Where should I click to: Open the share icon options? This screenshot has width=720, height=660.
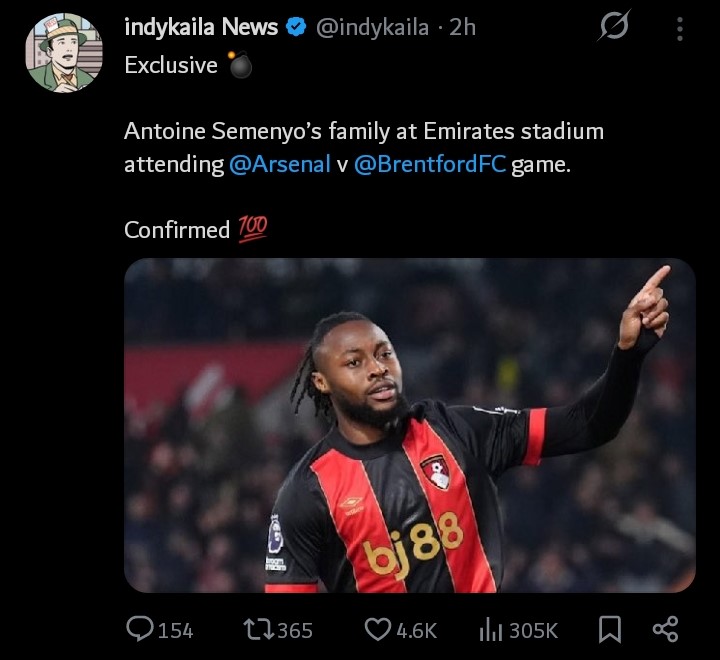coord(665,629)
